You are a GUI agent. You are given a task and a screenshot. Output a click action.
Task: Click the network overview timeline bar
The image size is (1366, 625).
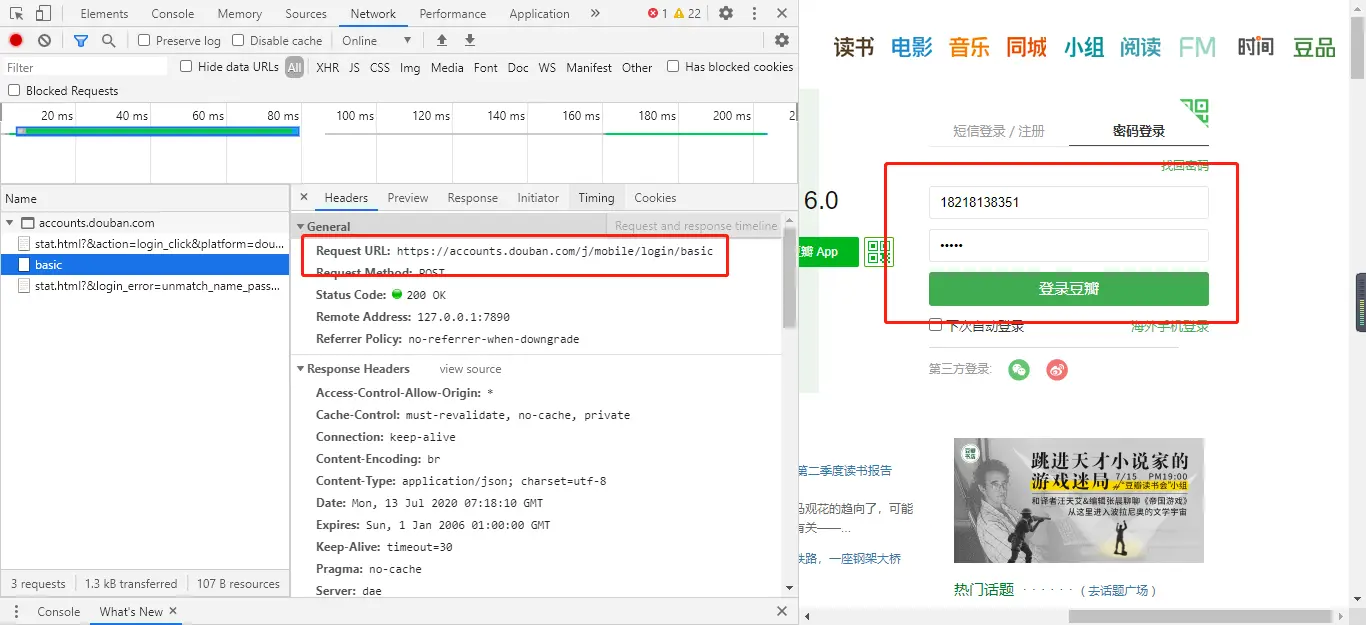pos(157,131)
